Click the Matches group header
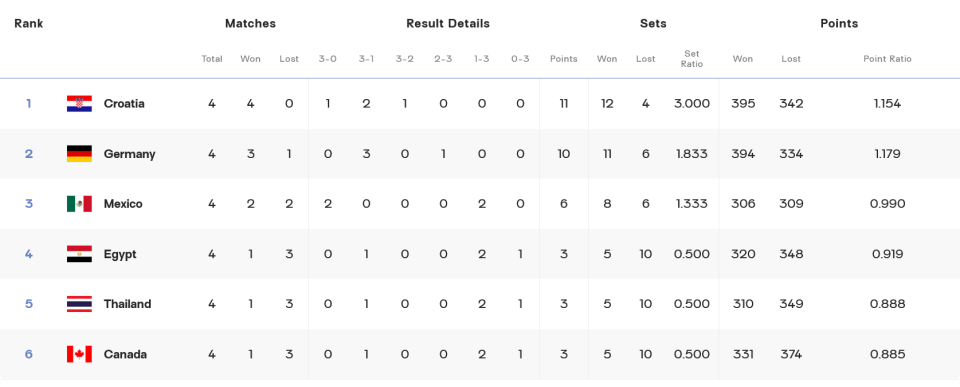960x387 pixels. [250, 23]
